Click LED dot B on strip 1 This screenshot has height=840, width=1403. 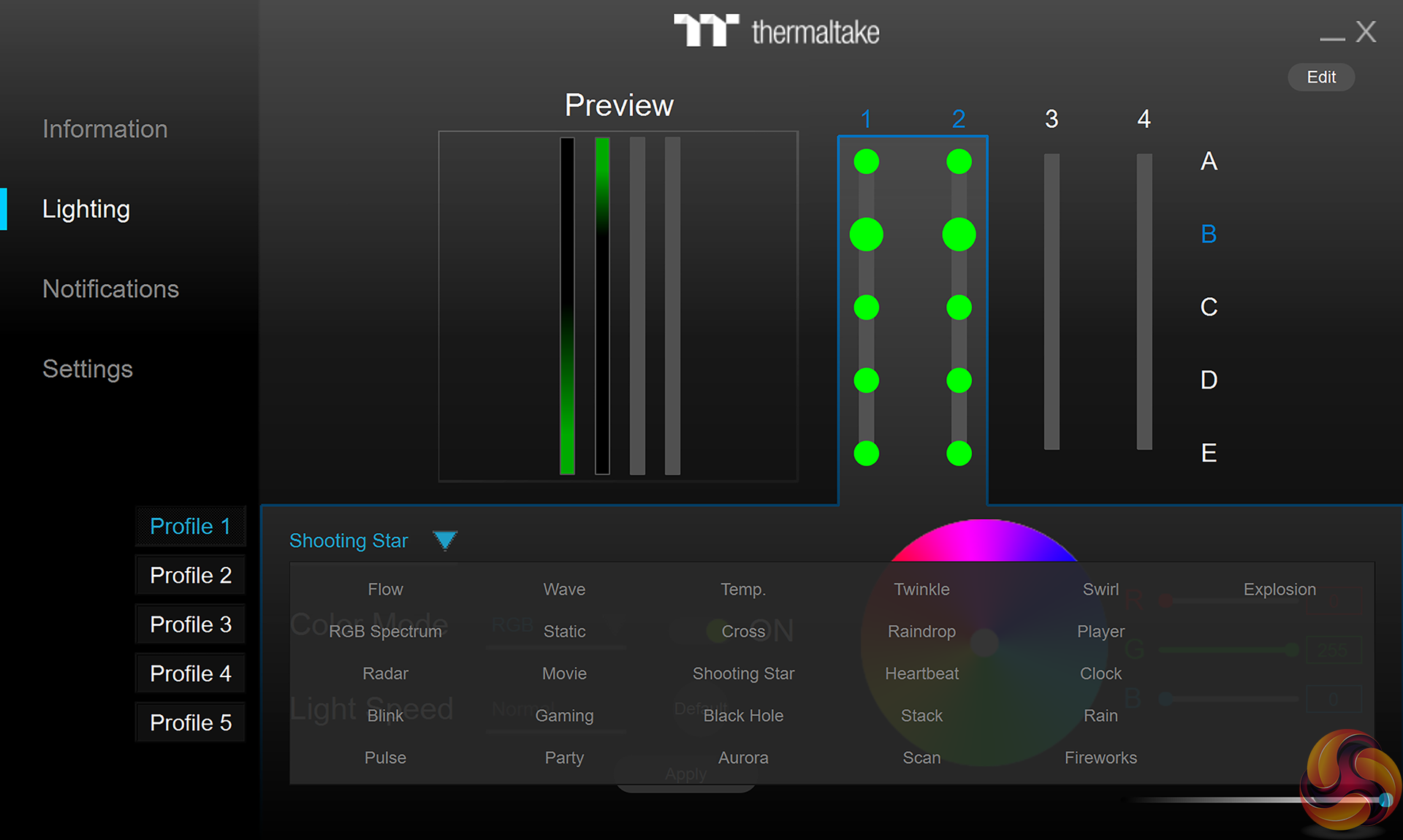[866, 234]
